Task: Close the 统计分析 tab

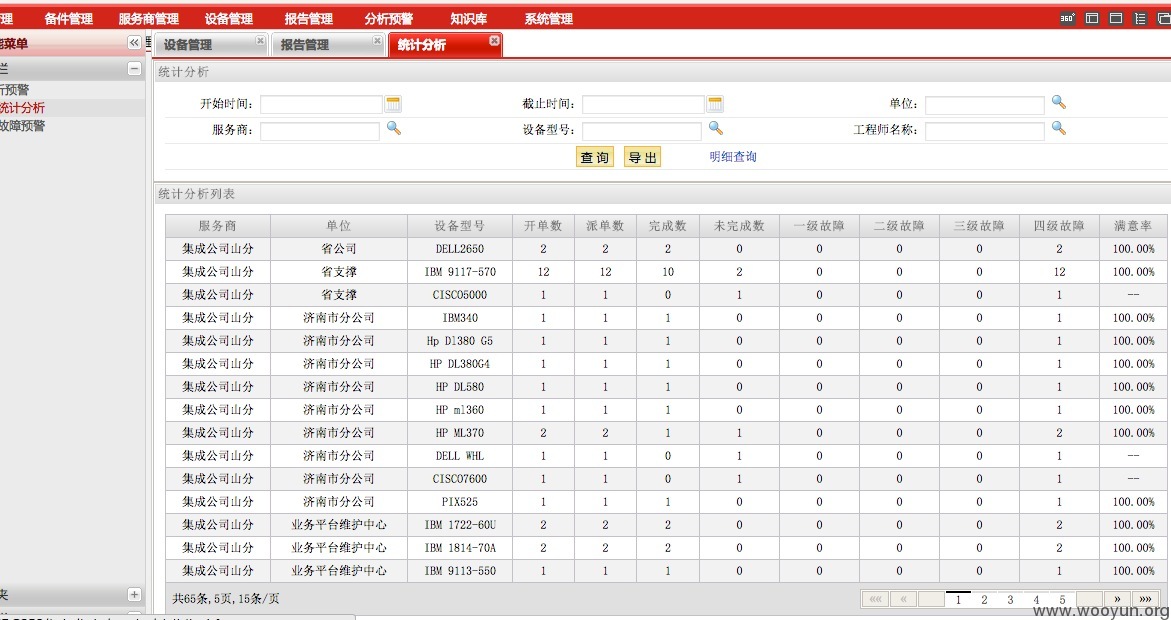Action: tap(494, 41)
